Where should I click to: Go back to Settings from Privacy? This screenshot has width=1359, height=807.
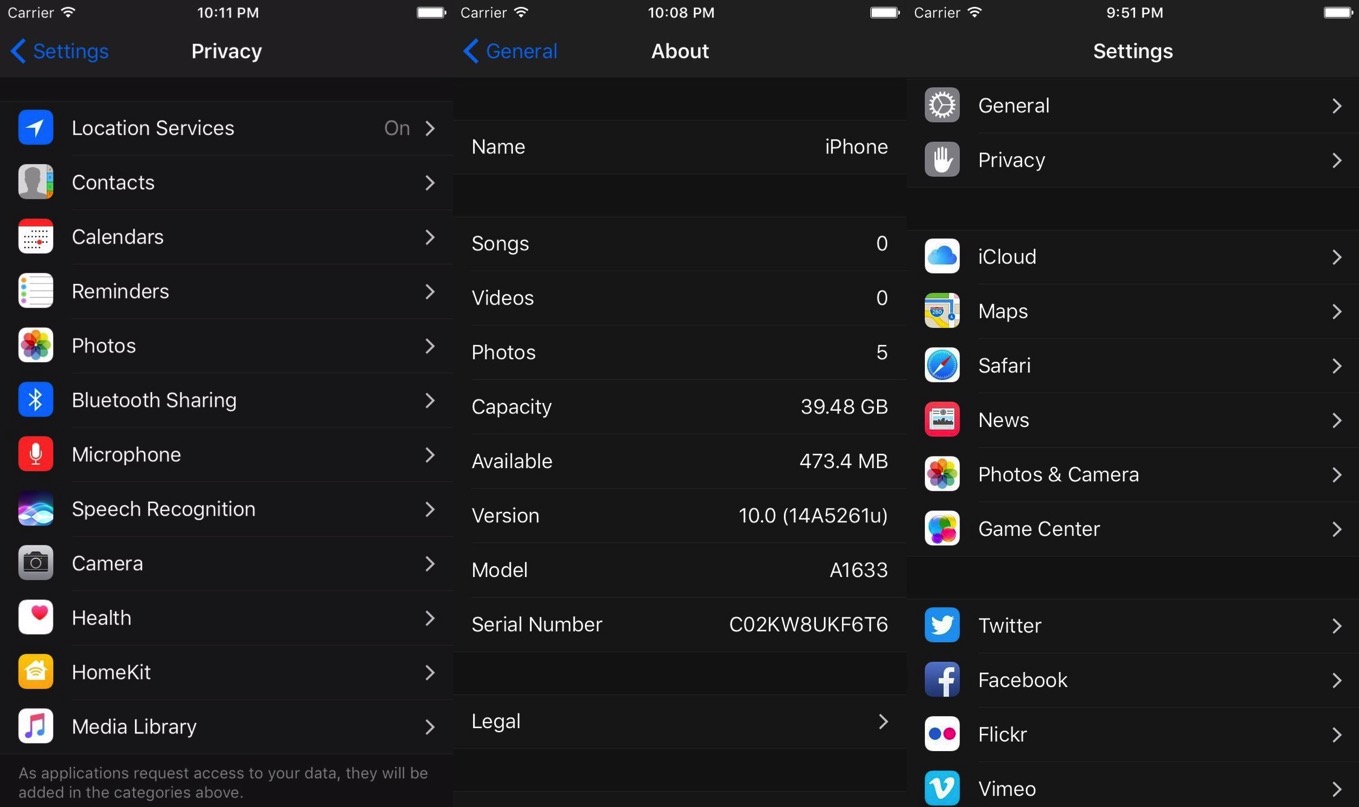tap(59, 51)
